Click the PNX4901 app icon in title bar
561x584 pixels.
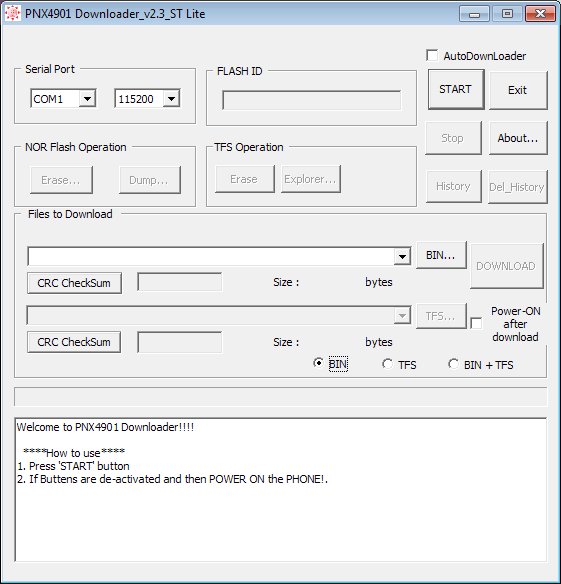(x=12, y=13)
